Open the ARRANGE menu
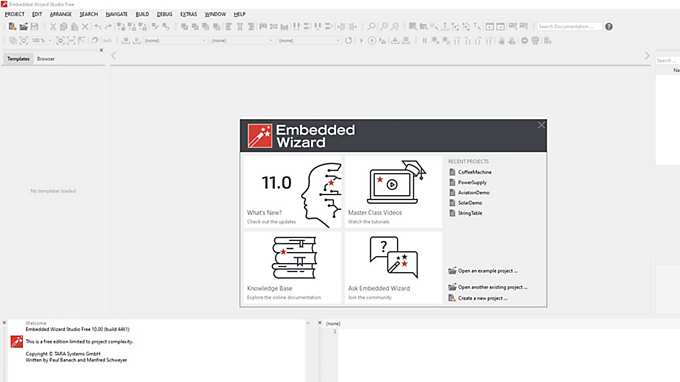 click(61, 14)
